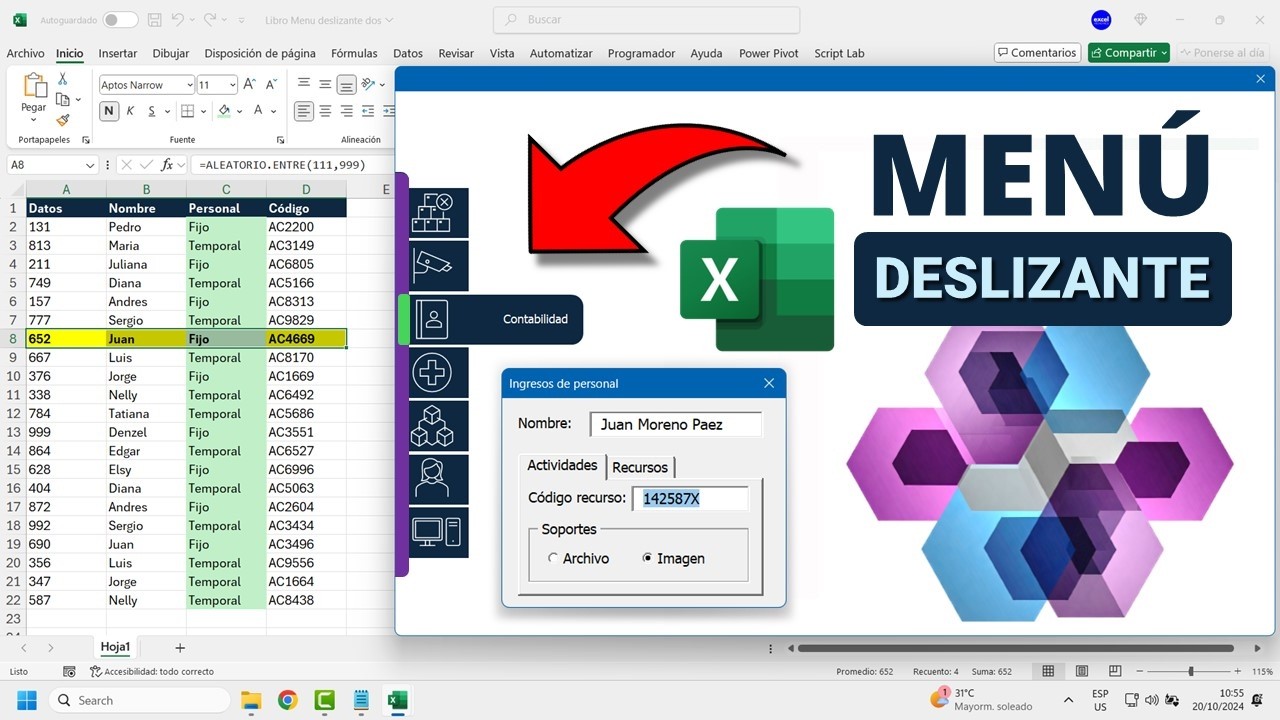This screenshot has height=720, width=1280.
Task: Click the Nombre input field
Action: pyautogui.click(x=676, y=424)
